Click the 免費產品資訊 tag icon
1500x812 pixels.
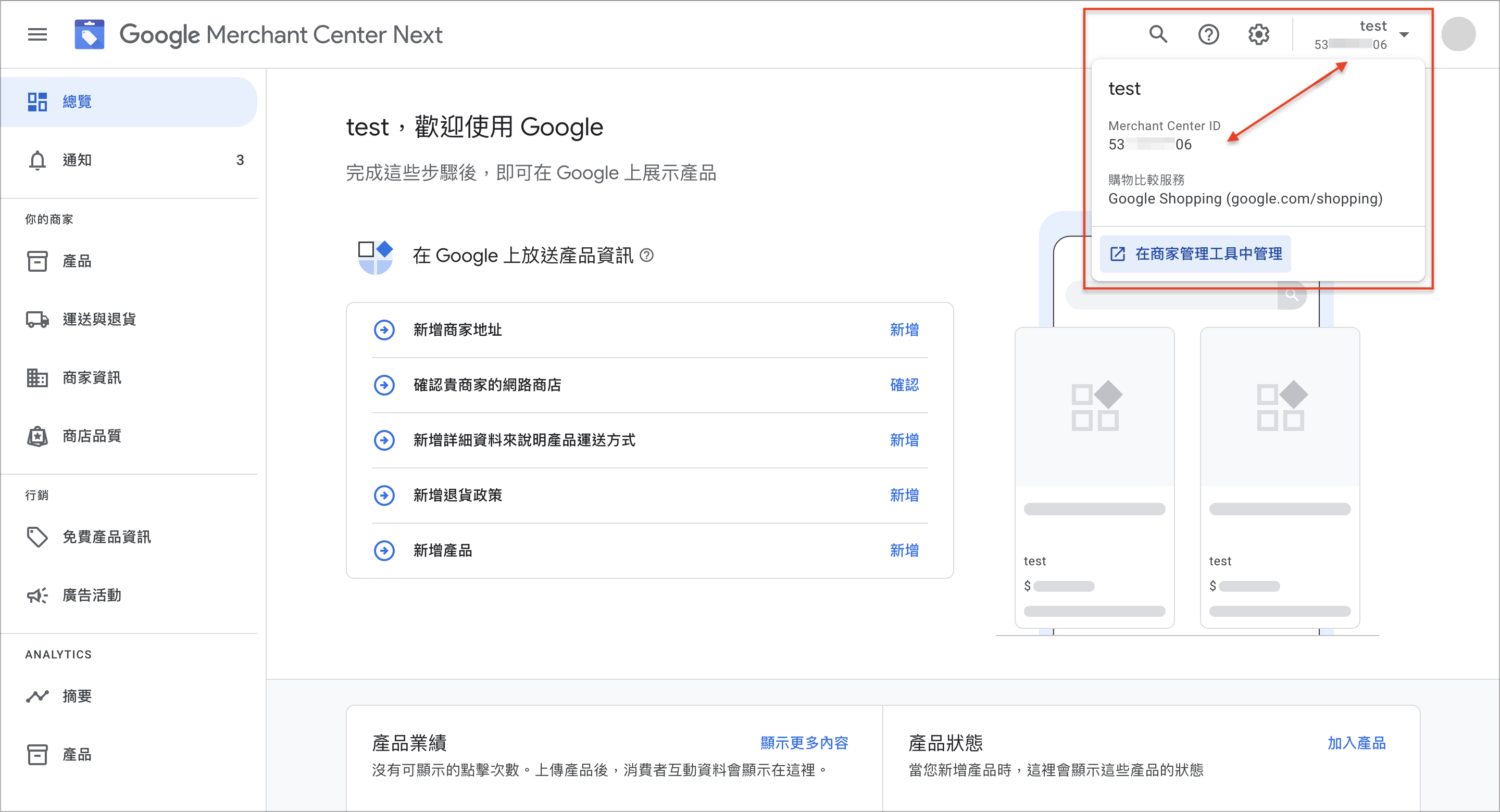tap(37, 537)
